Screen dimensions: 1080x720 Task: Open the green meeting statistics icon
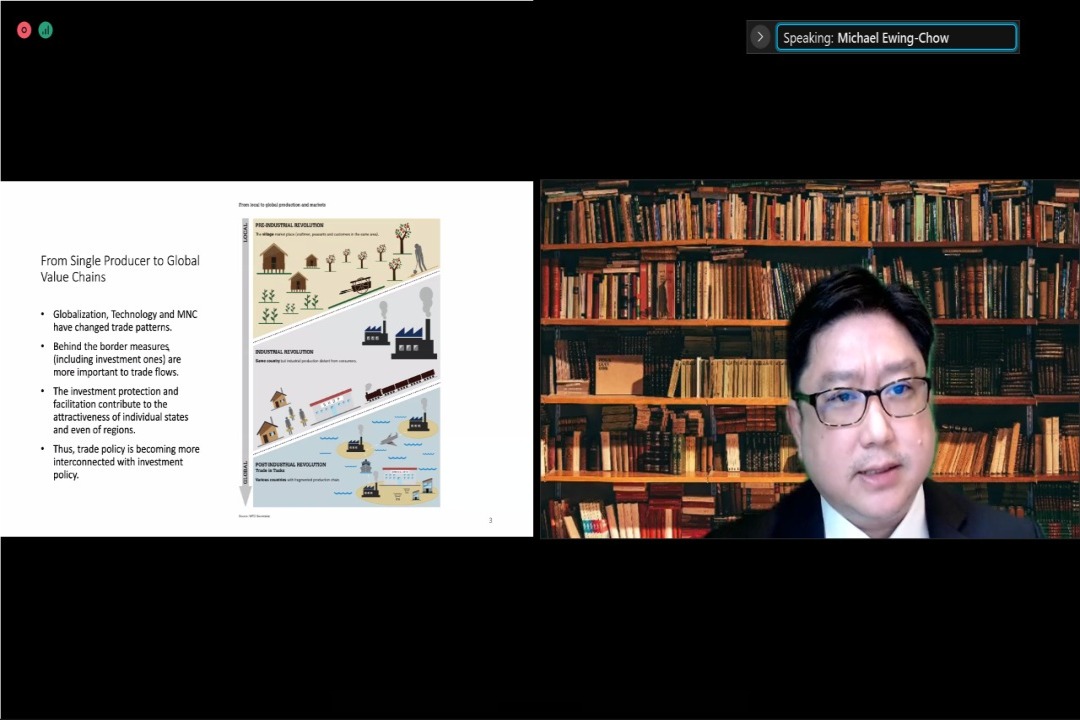click(45, 30)
